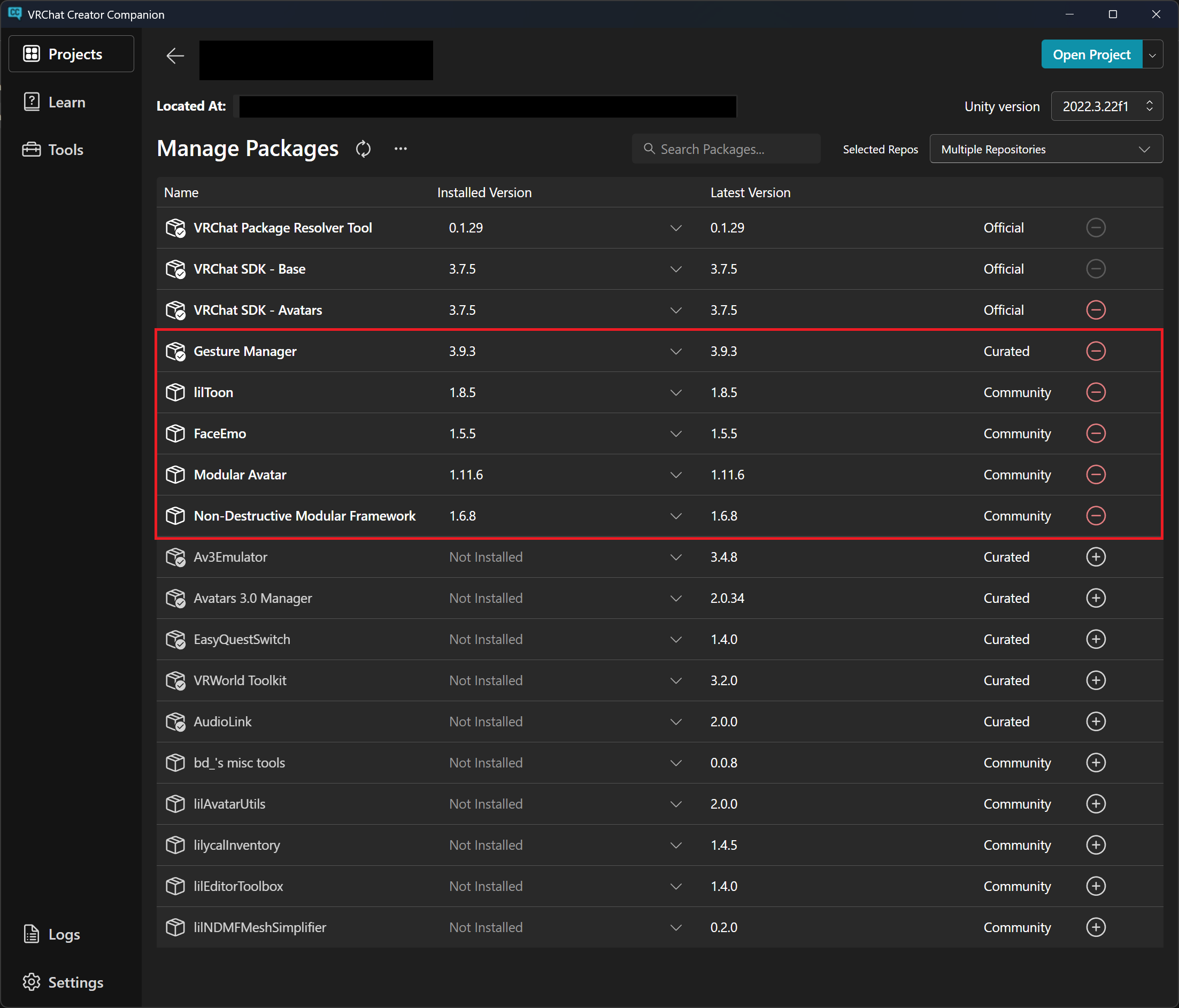
Task: Remove the Modular Avatar package
Action: [x=1096, y=475]
